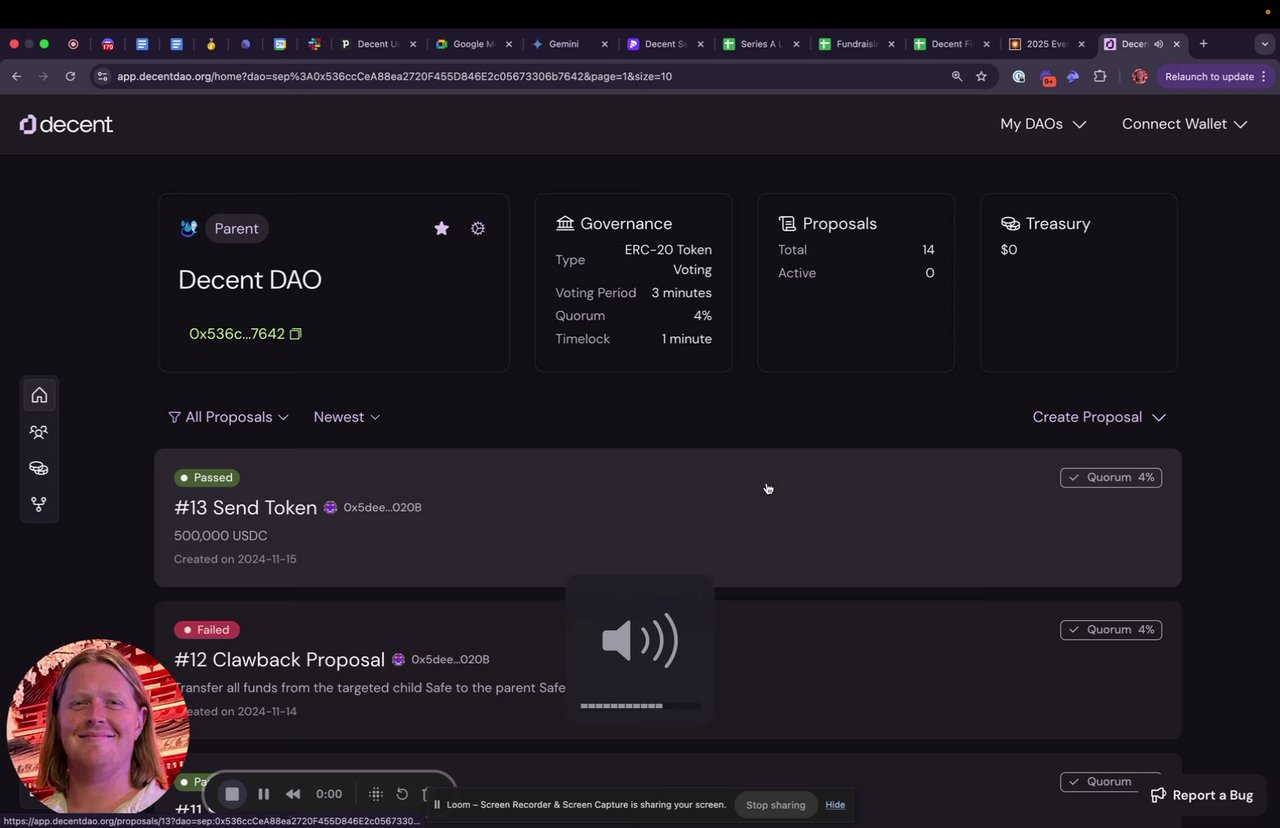Pause the Loom recording
1280x828 pixels.
pyautogui.click(x=263, y=794)
